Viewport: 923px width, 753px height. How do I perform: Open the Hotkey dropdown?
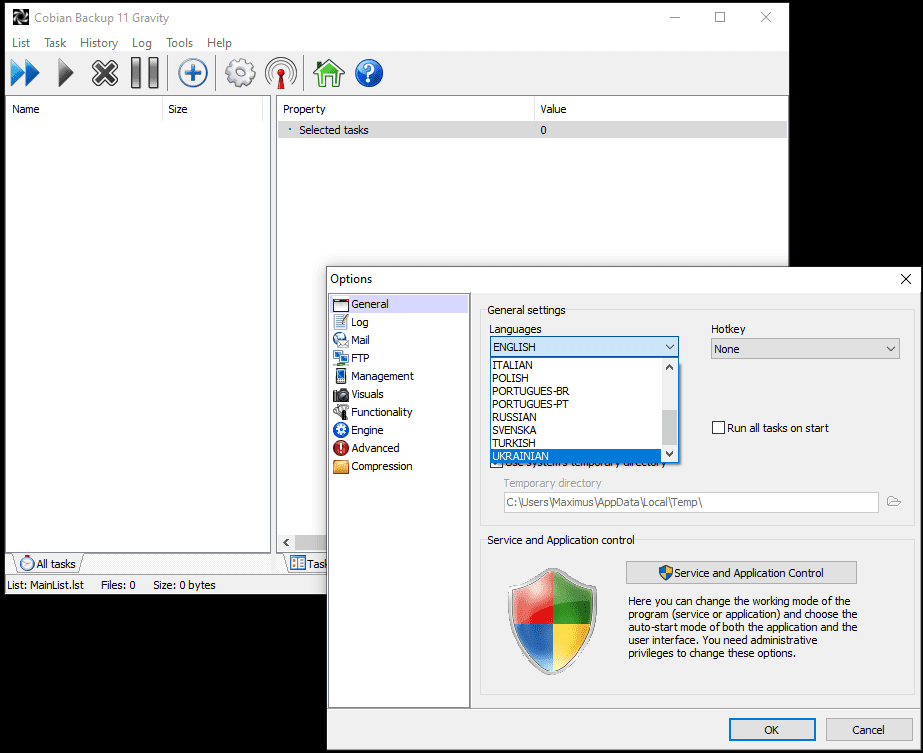pyautogui.click(x=805, y=349)
